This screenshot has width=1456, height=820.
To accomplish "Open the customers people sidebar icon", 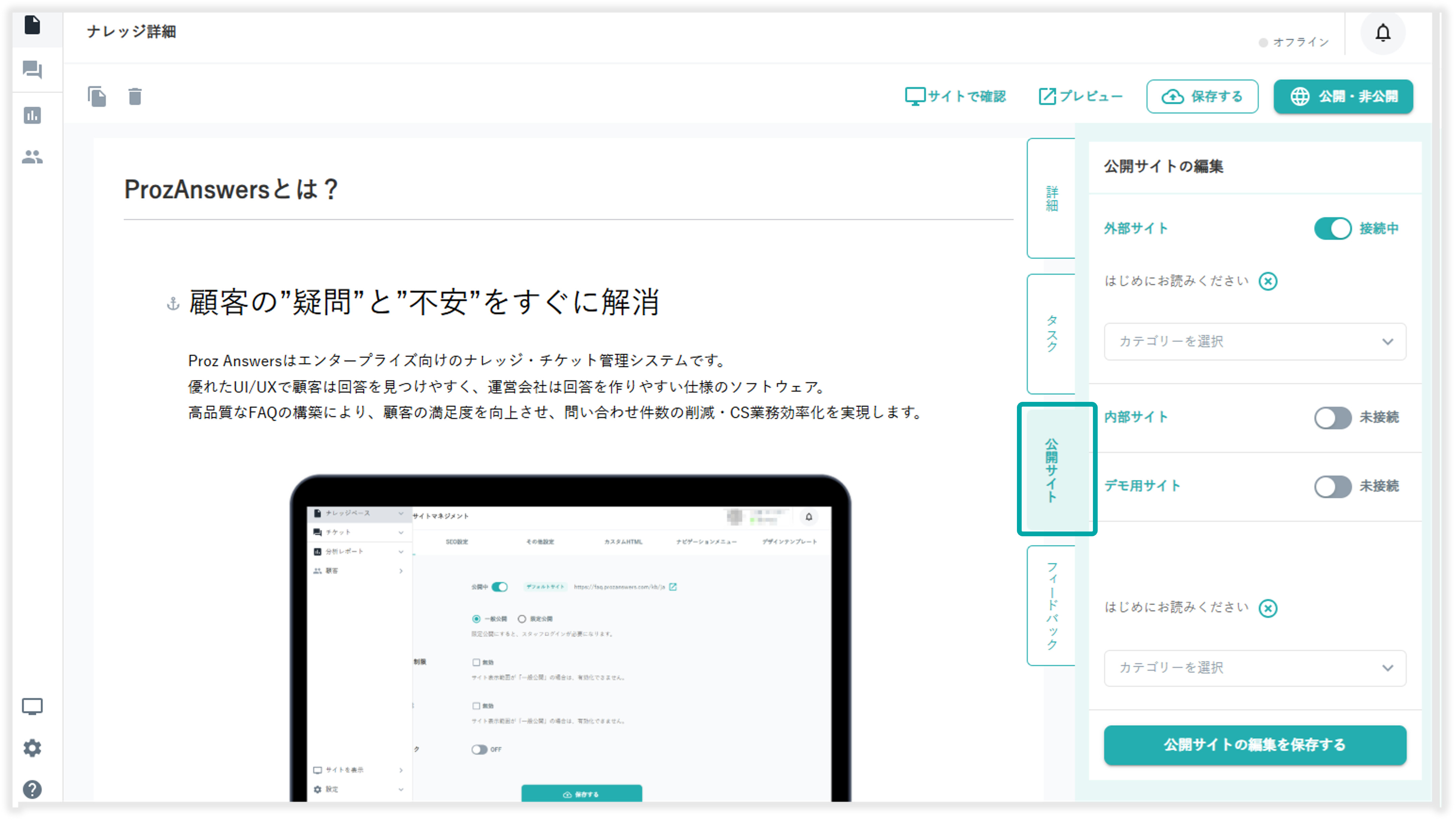I will coord(32,157).
